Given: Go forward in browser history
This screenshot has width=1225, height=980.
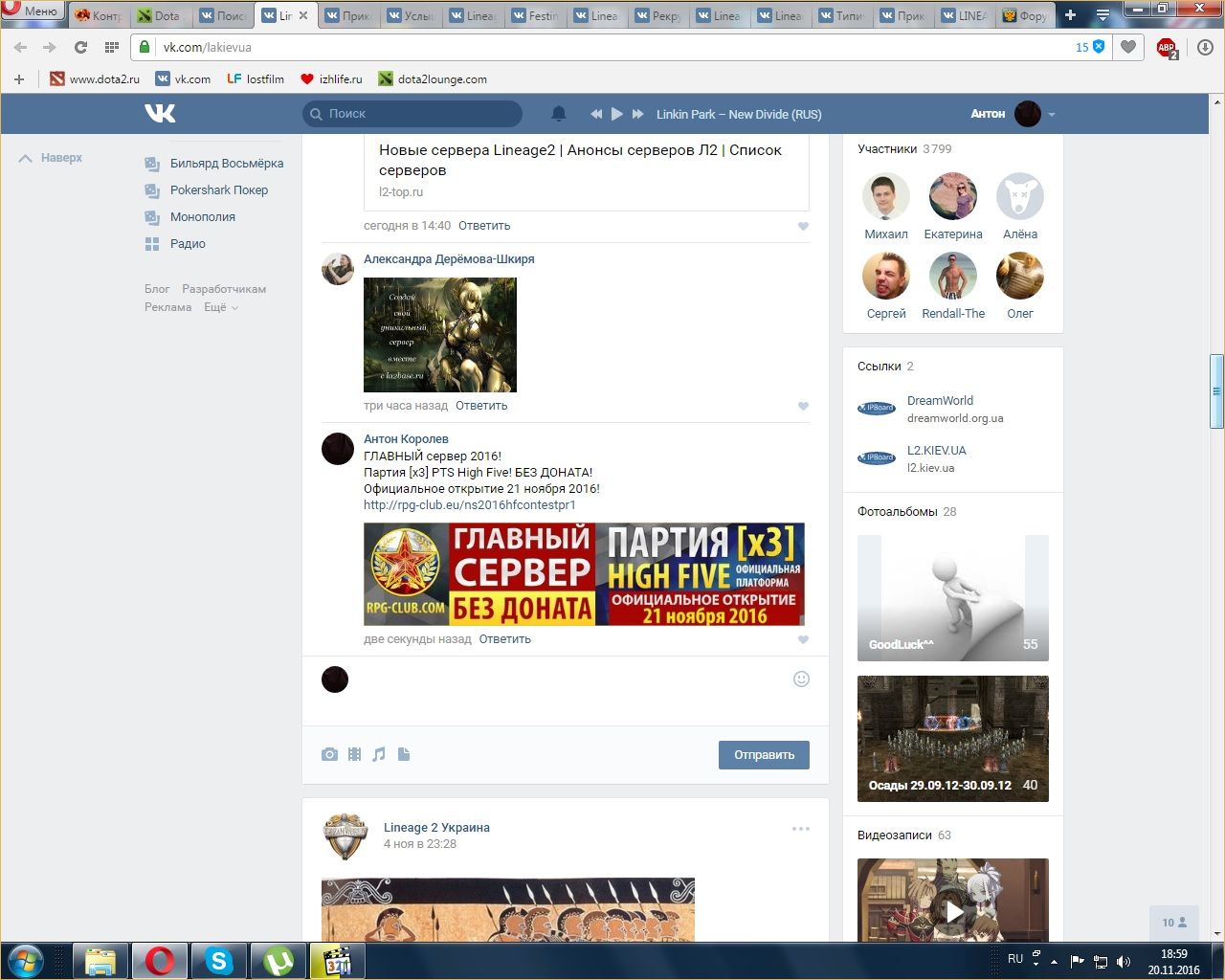Looking at the screenshot, I should click(x=50, y=47).
